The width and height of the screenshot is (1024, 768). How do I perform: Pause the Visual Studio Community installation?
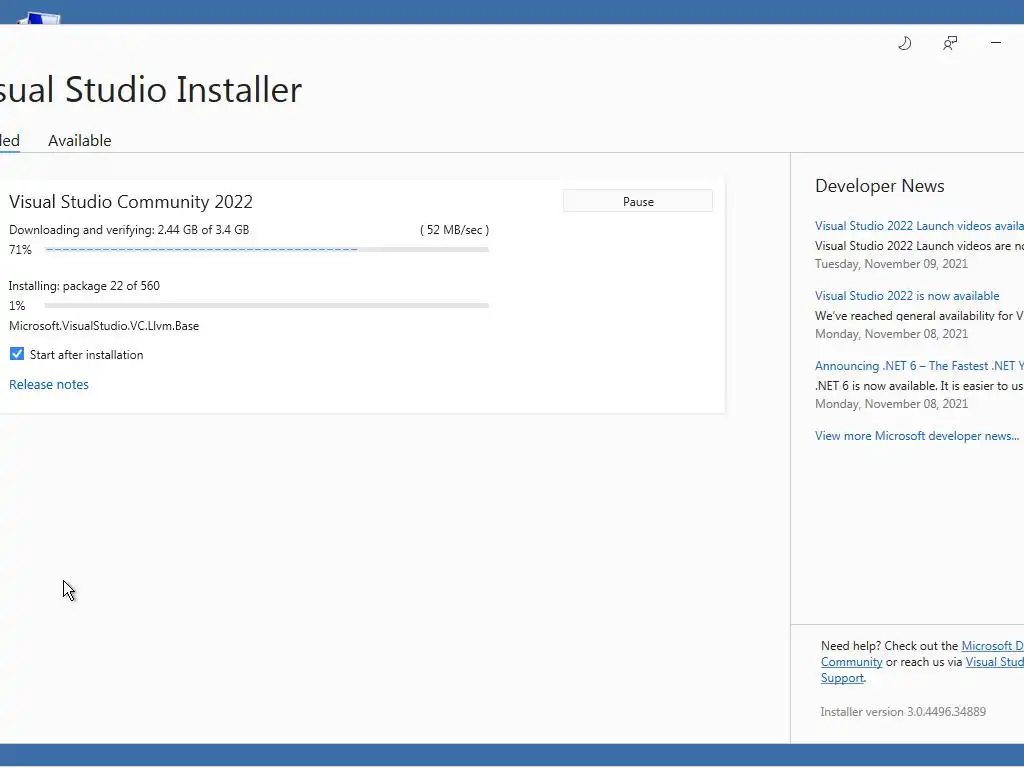pyautogui.click(x=638, y=201)
